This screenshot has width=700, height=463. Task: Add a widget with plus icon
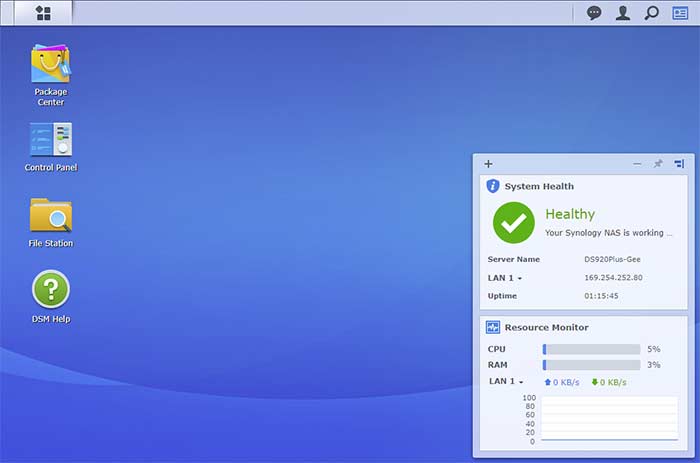(488, 164)
